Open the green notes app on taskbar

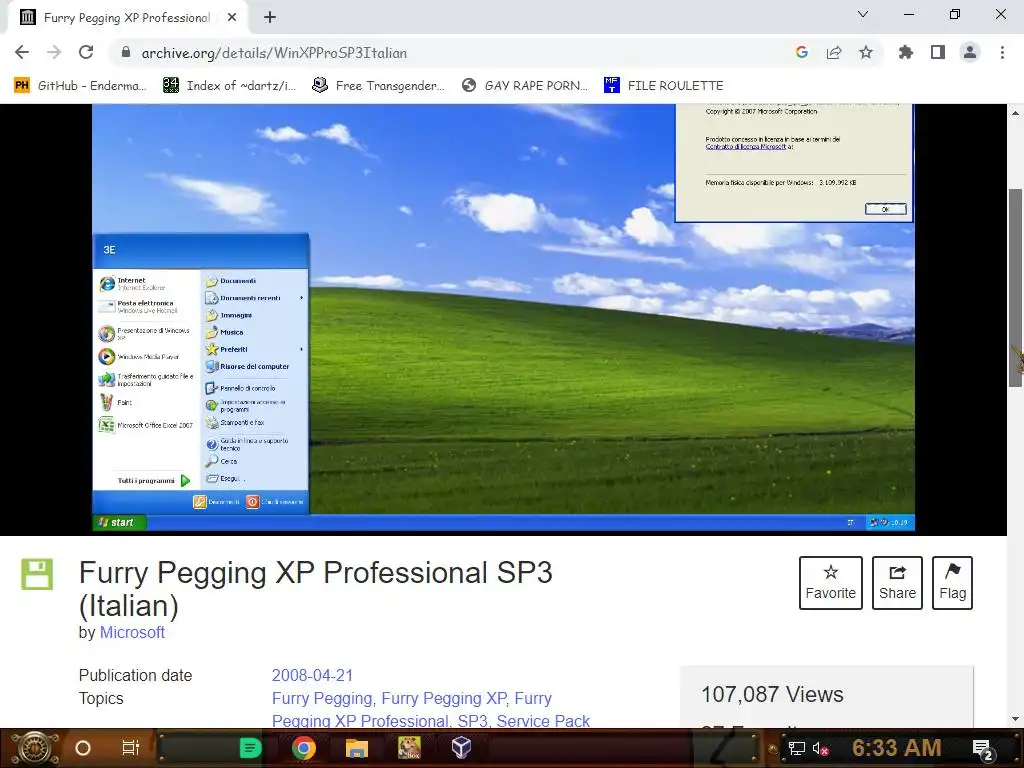coord(250,748)
